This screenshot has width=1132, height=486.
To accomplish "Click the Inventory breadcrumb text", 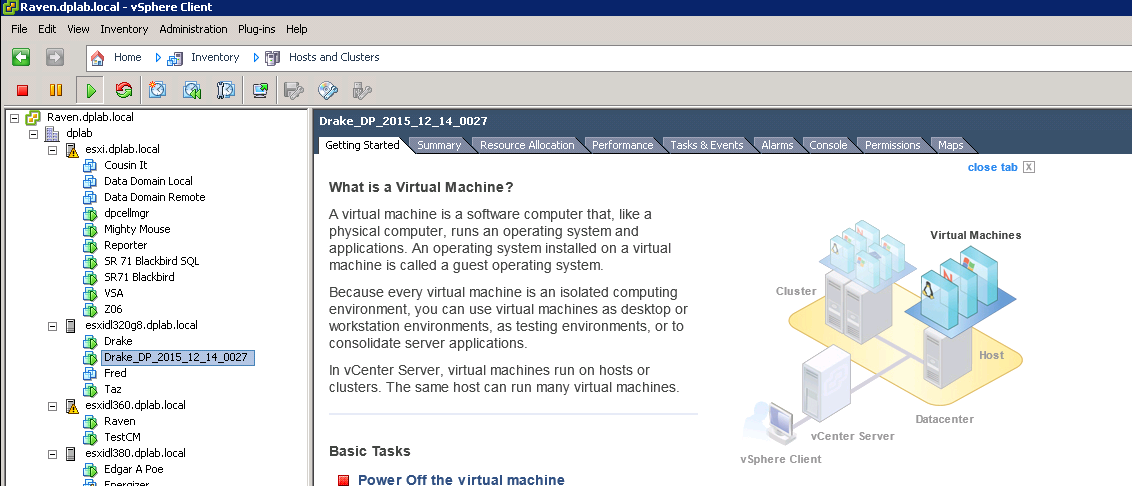I will tap(215, 57).
